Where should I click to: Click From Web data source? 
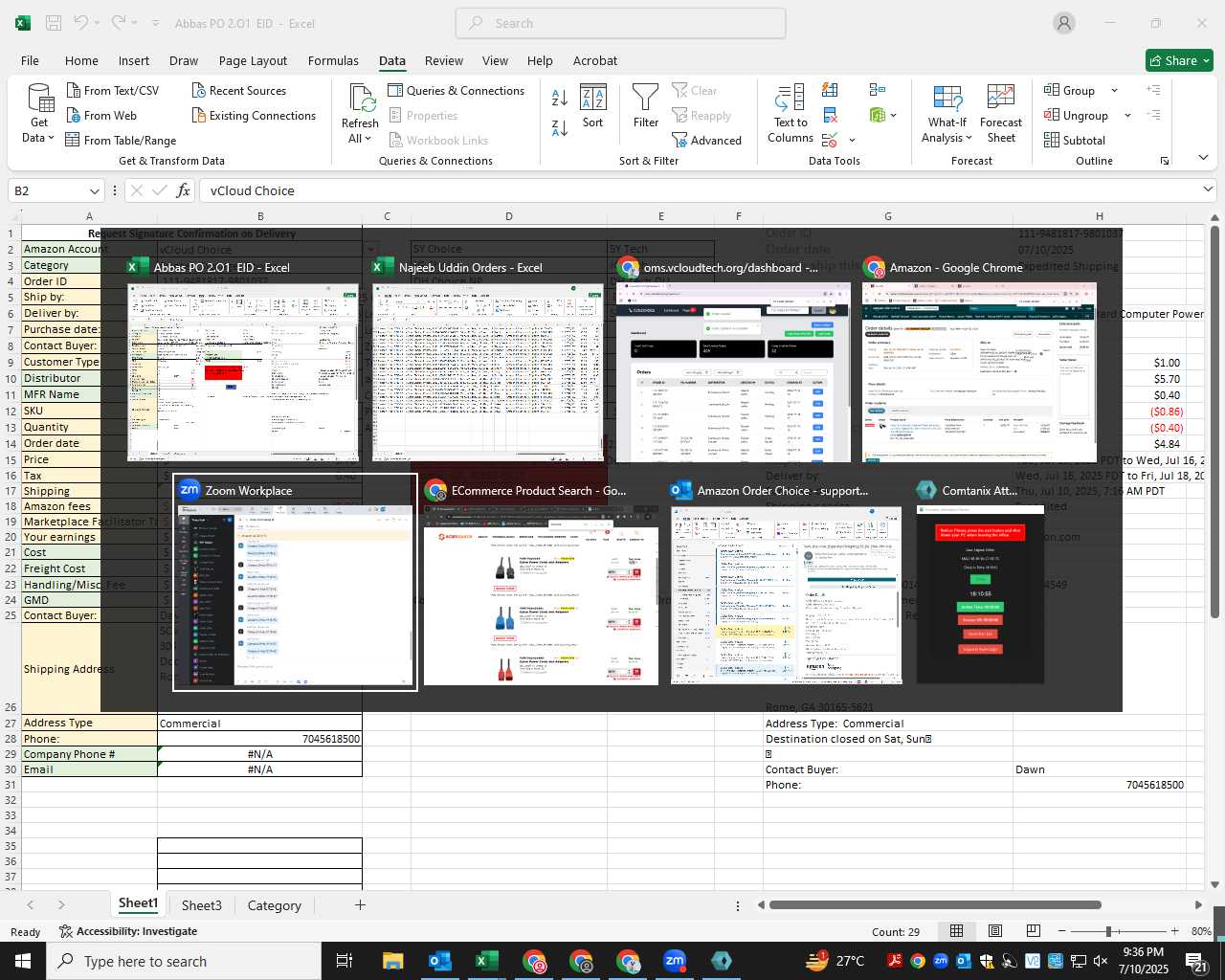tap(101, 116)
